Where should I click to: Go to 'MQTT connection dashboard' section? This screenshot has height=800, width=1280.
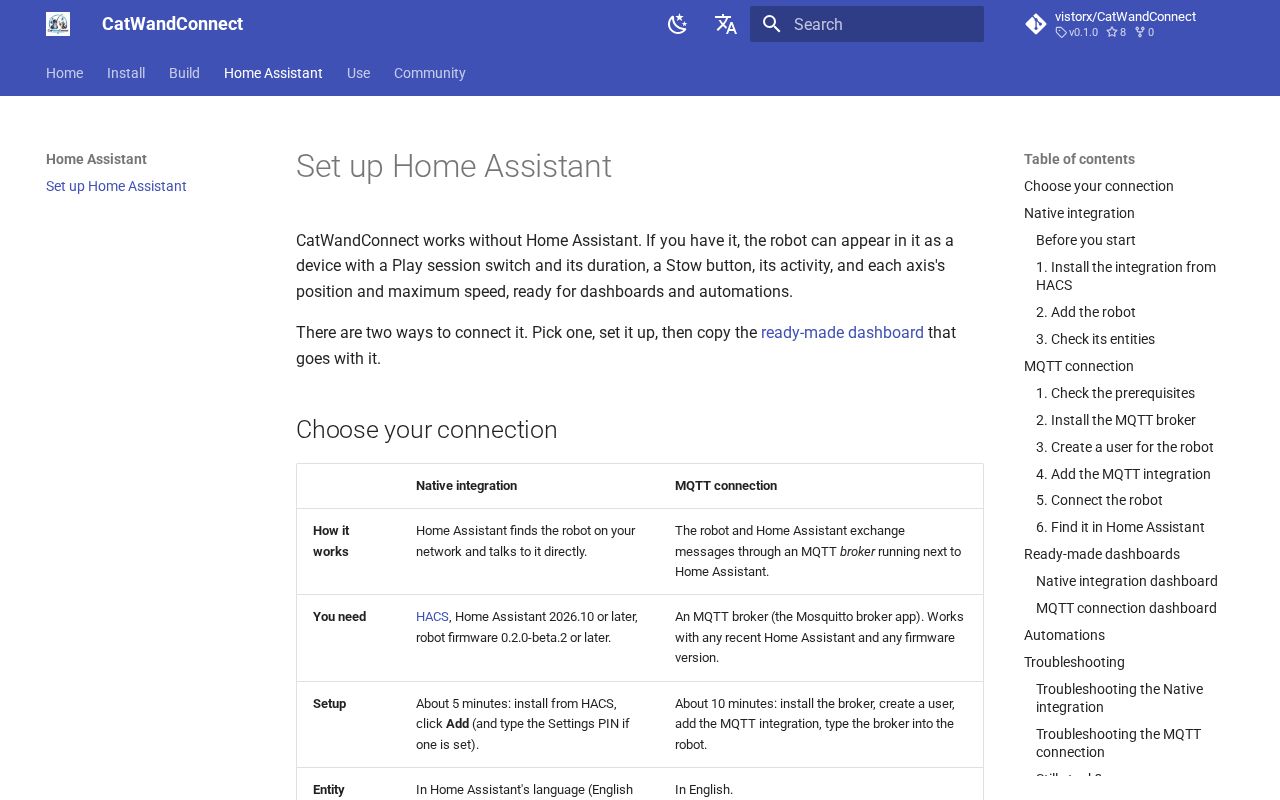tap(1126, 608)
